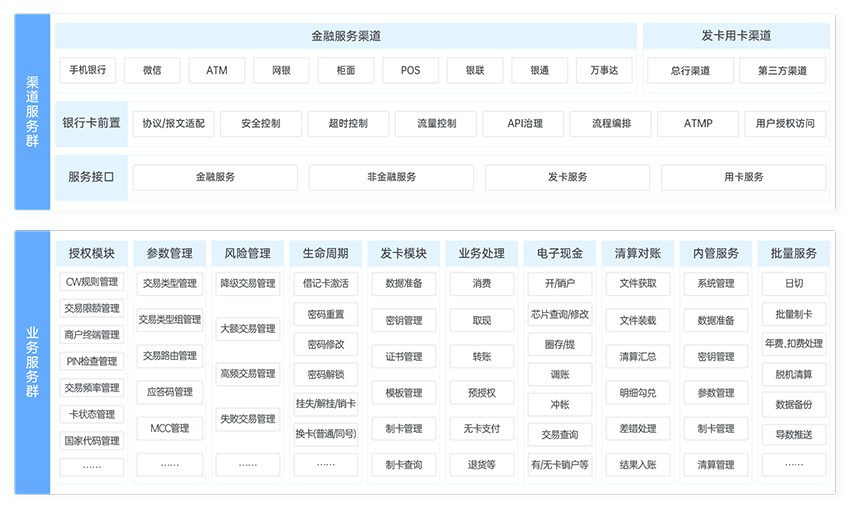Click the 差错处理 box

(x=638, y=429)
